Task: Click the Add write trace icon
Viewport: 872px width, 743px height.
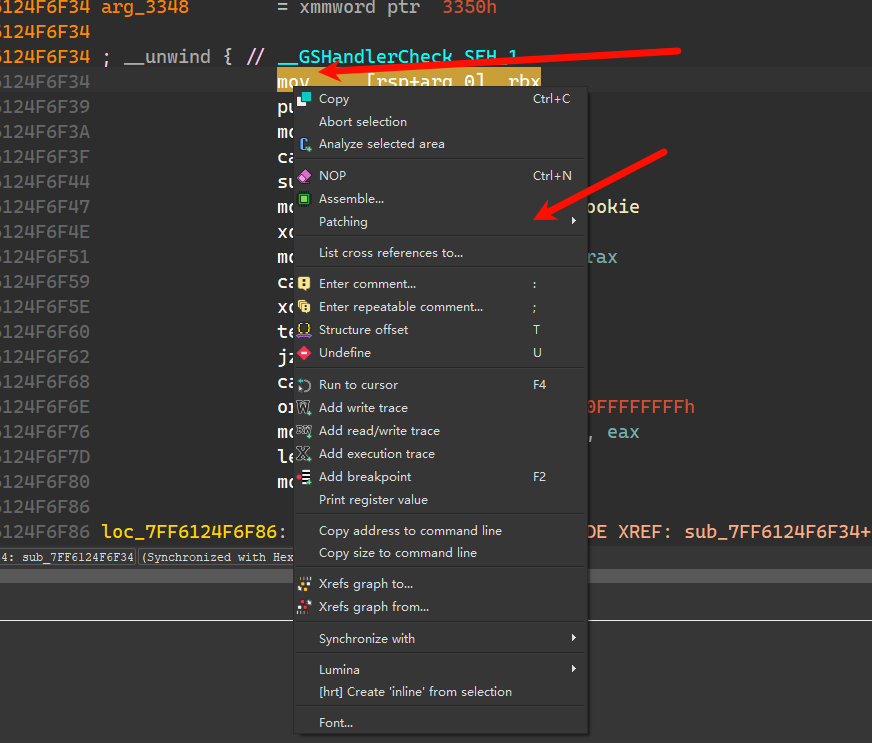Action: [304, 408]
